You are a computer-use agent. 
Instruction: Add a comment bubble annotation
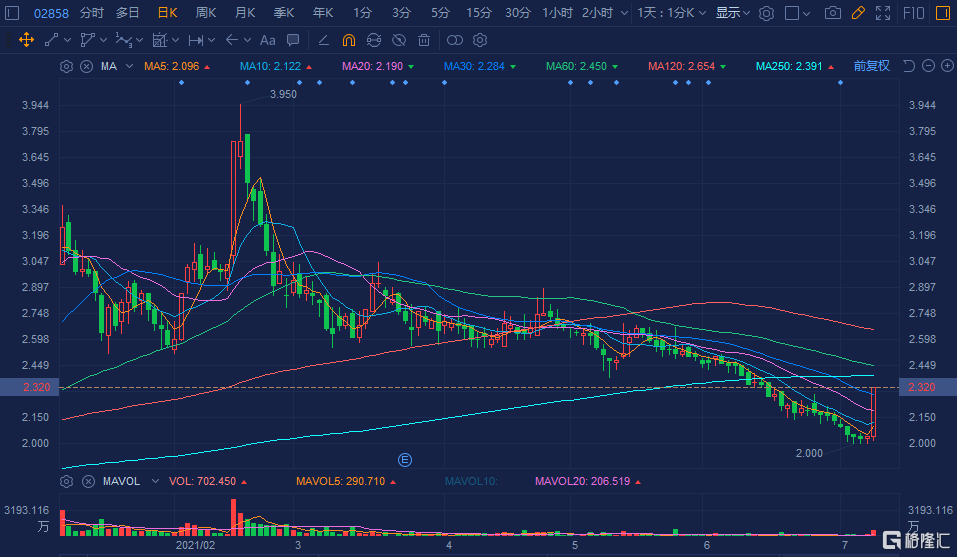(292, 41)
